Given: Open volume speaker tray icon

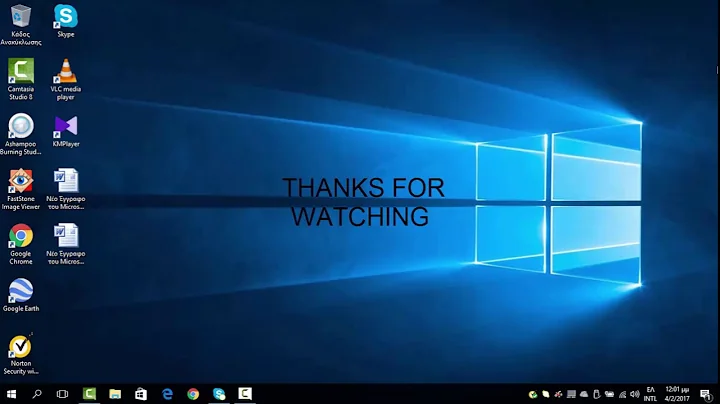Looking at the screenshot, I should click(635, 394).
